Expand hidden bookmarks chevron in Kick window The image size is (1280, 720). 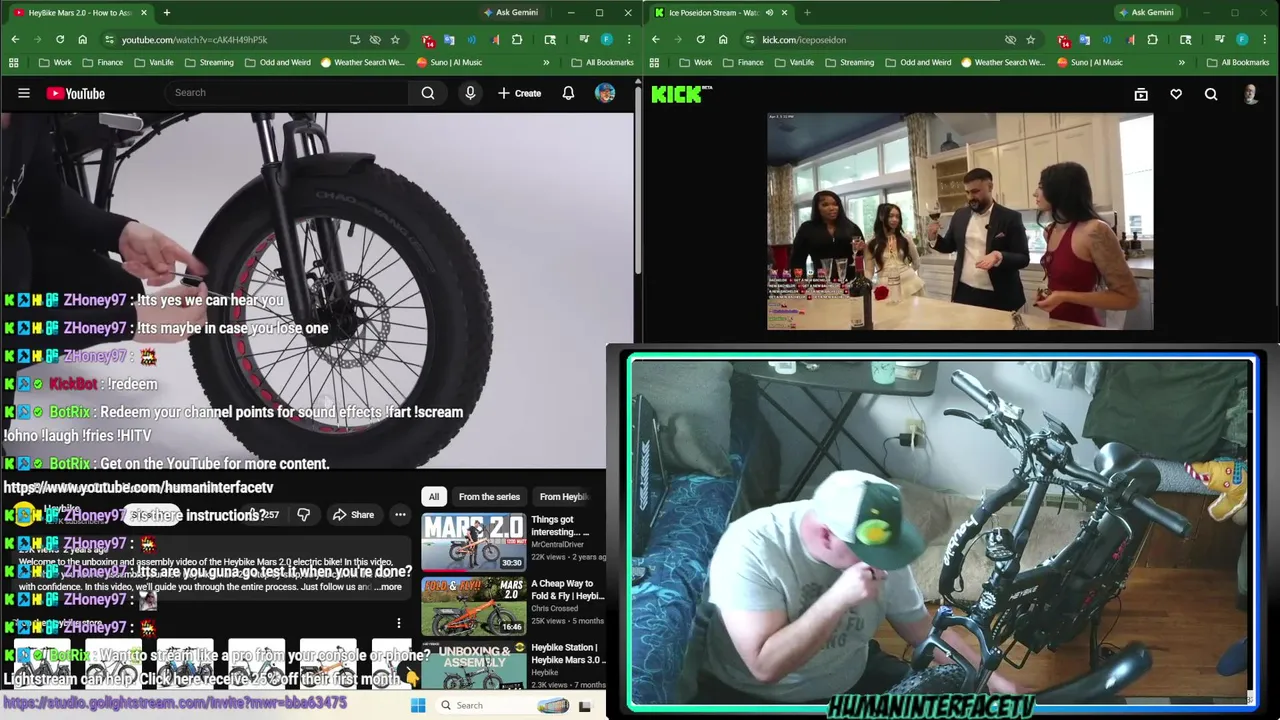click(x=1181, y=62)
